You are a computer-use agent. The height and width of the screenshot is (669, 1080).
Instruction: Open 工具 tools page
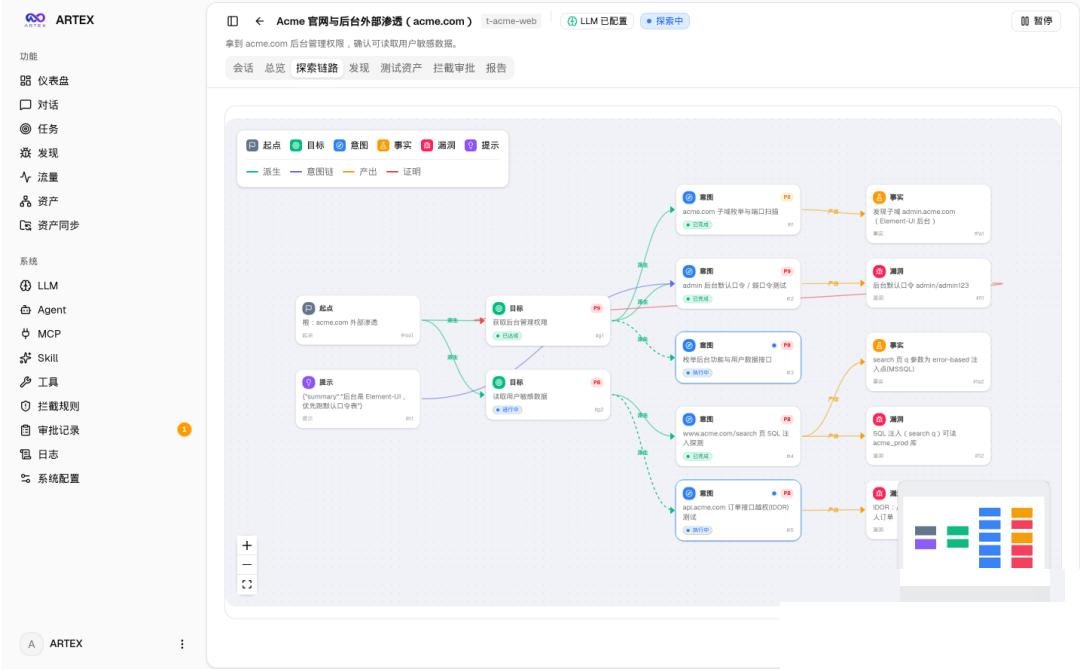pos(40,382)
